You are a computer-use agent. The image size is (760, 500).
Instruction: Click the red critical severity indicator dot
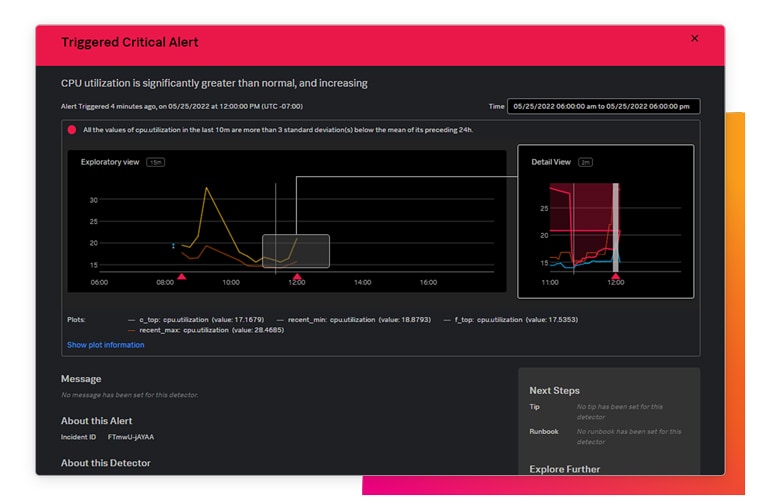72,130
